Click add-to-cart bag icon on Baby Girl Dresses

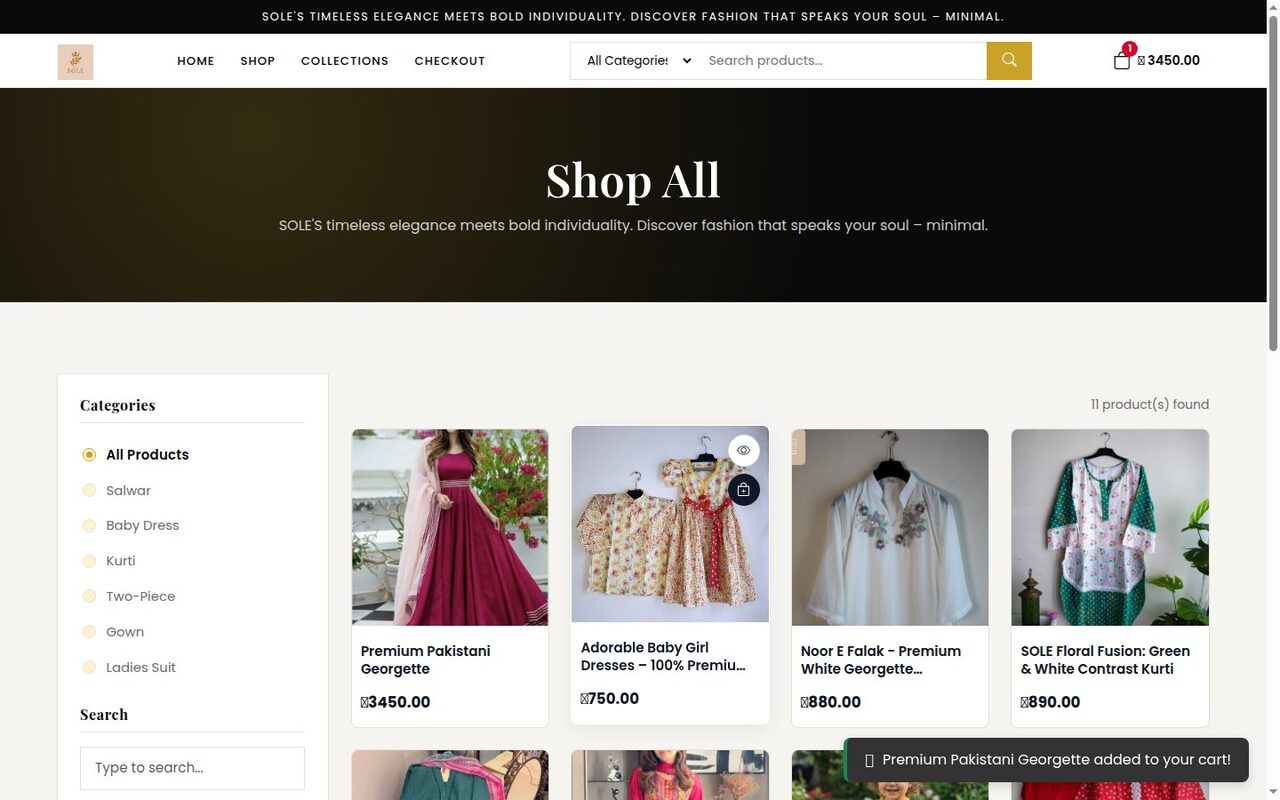pos(743,490)
